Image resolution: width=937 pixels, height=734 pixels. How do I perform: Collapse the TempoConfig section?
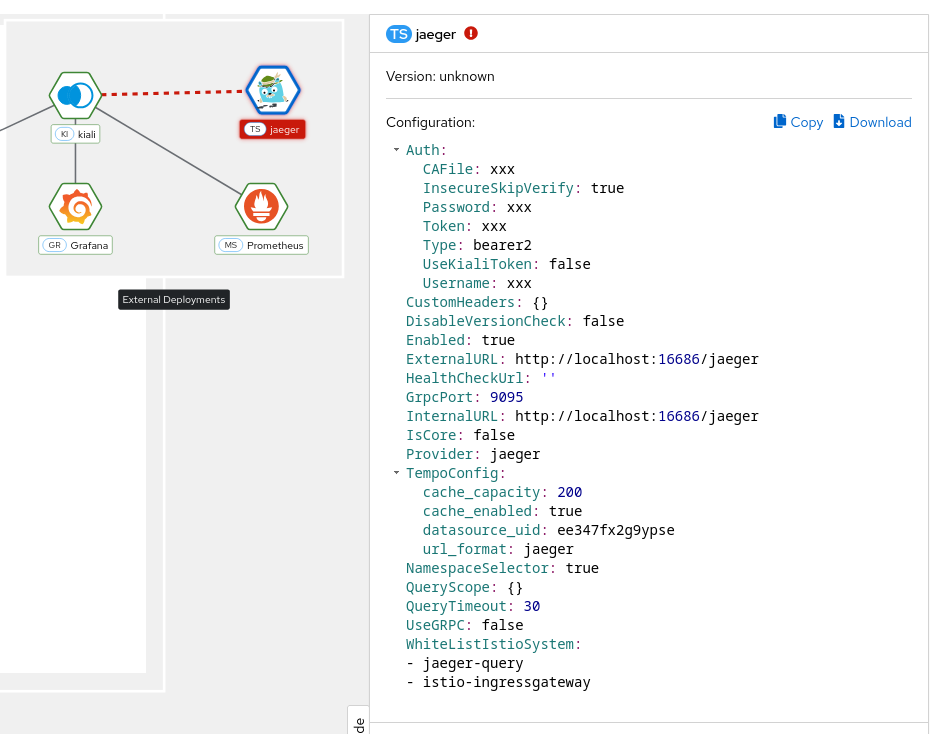[397, 473]
